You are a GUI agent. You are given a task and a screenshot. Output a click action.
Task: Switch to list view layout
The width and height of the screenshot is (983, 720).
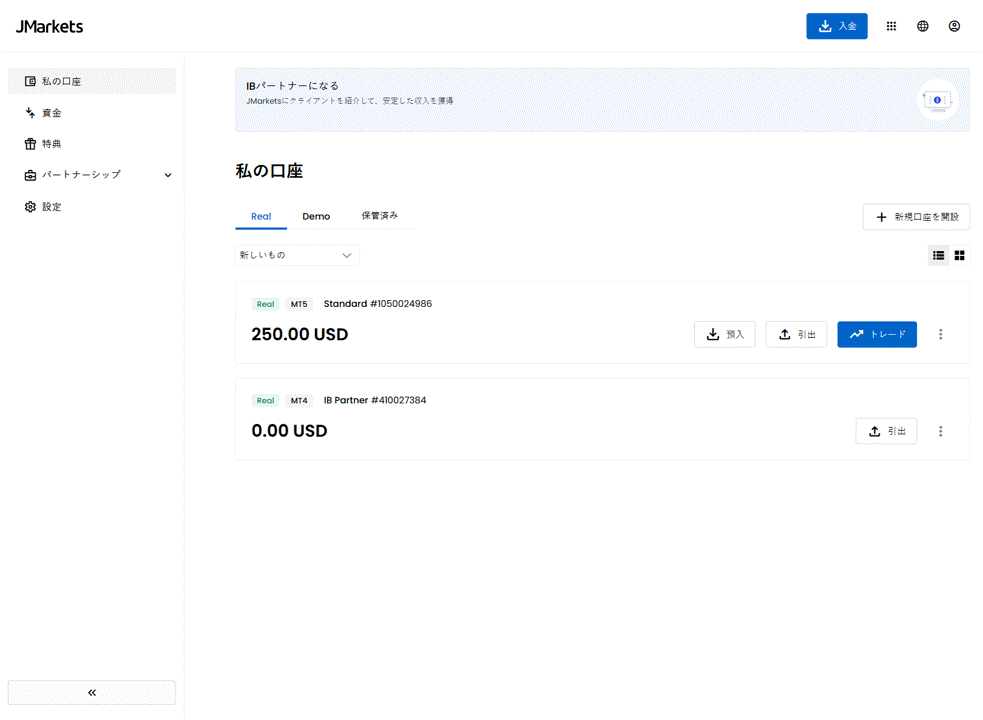938,255
